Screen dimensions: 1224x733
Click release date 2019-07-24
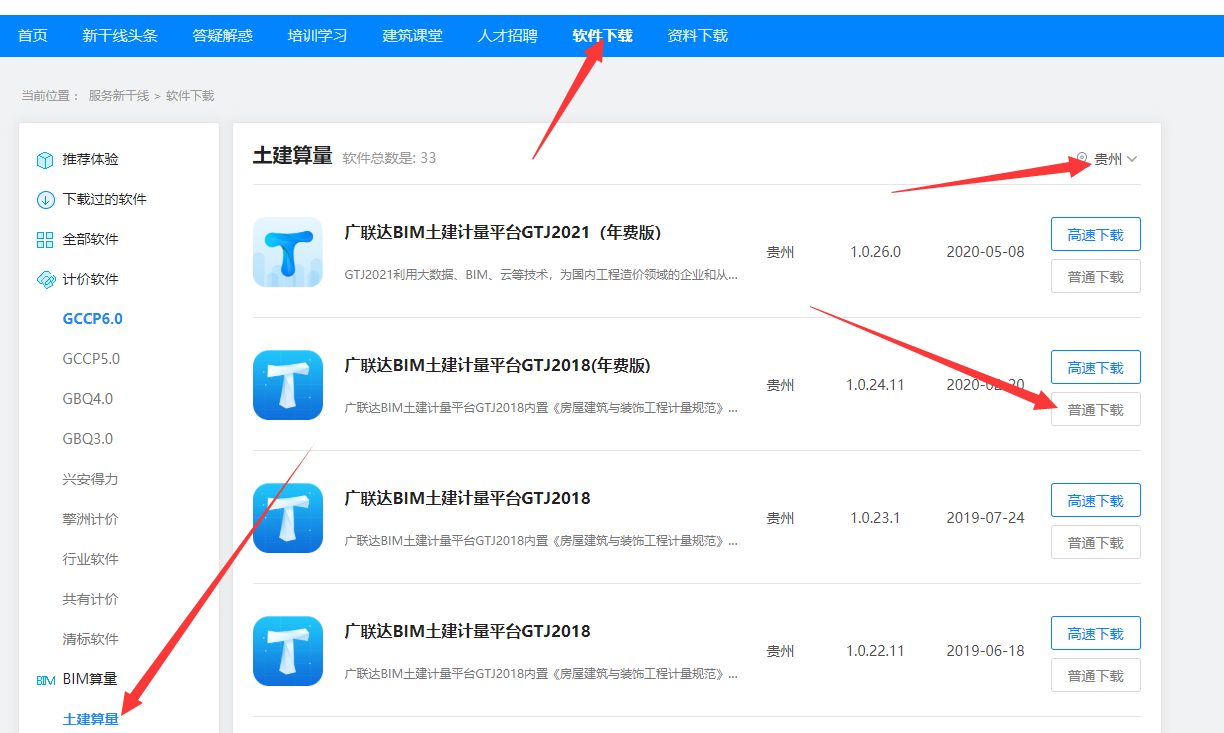[x=985, y=518]
